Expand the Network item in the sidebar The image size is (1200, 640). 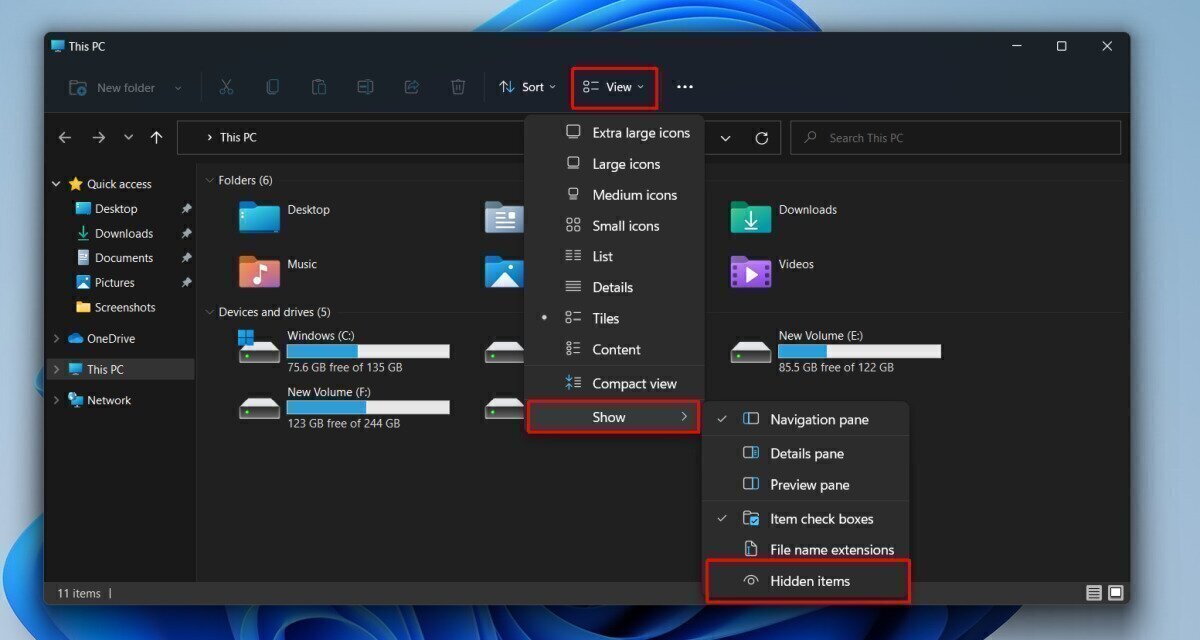pos(57,399)
